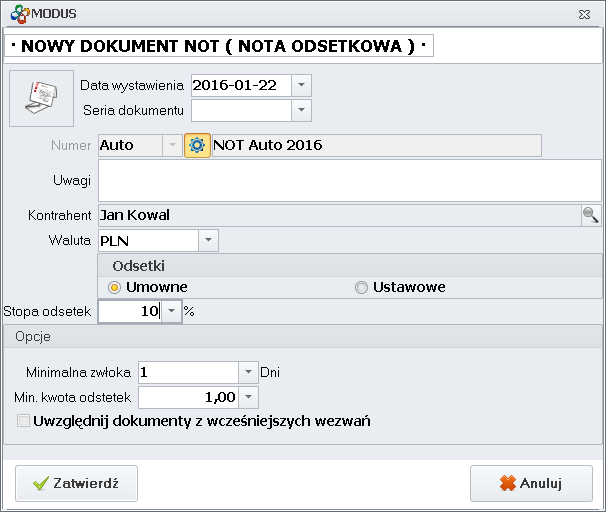
Task: Confirm with Zatwierdź button
Action: [77, 483]
